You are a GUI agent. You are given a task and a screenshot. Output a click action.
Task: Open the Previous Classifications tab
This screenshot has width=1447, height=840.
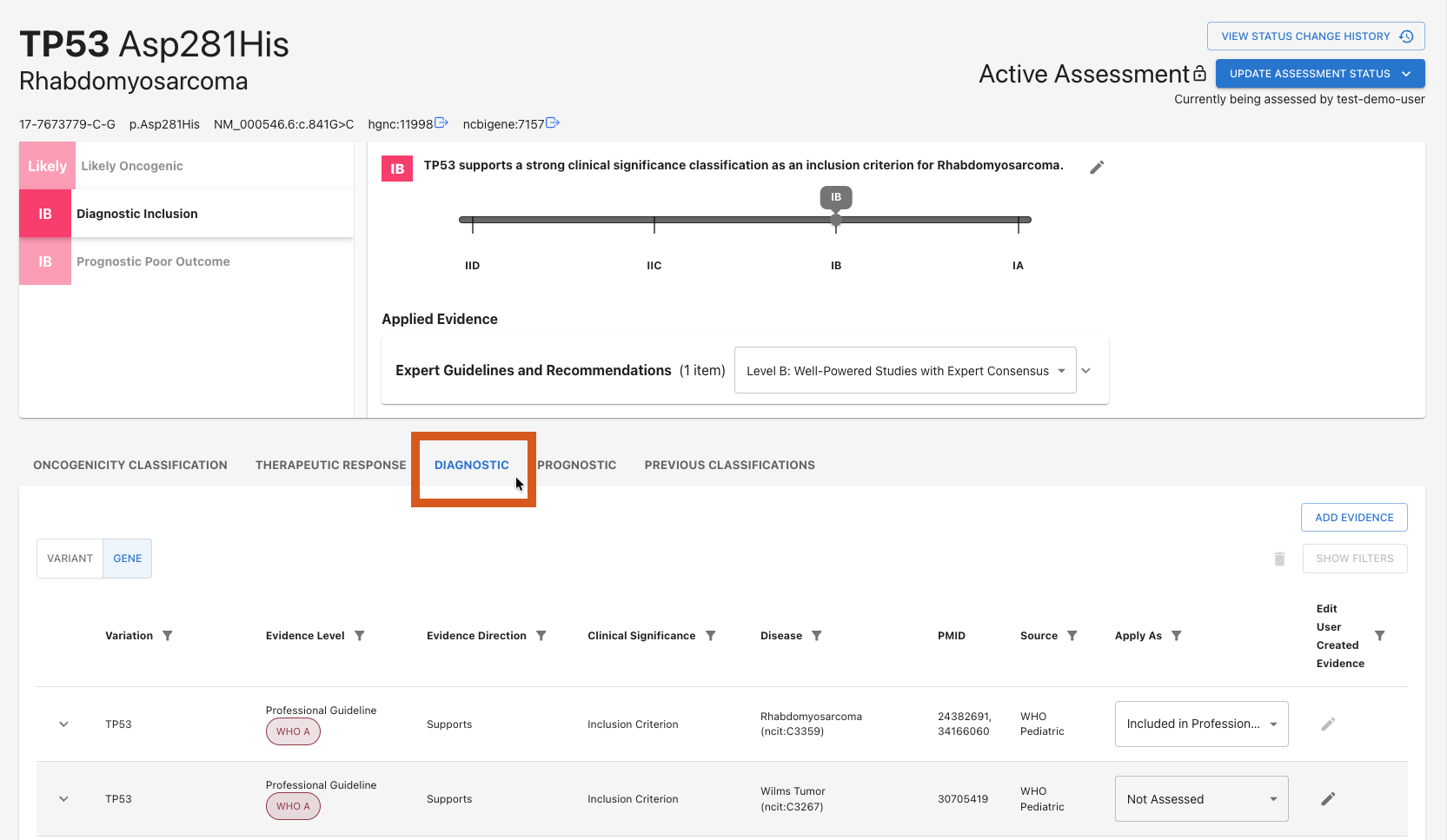pyautogui.click(x=730, y=465)
